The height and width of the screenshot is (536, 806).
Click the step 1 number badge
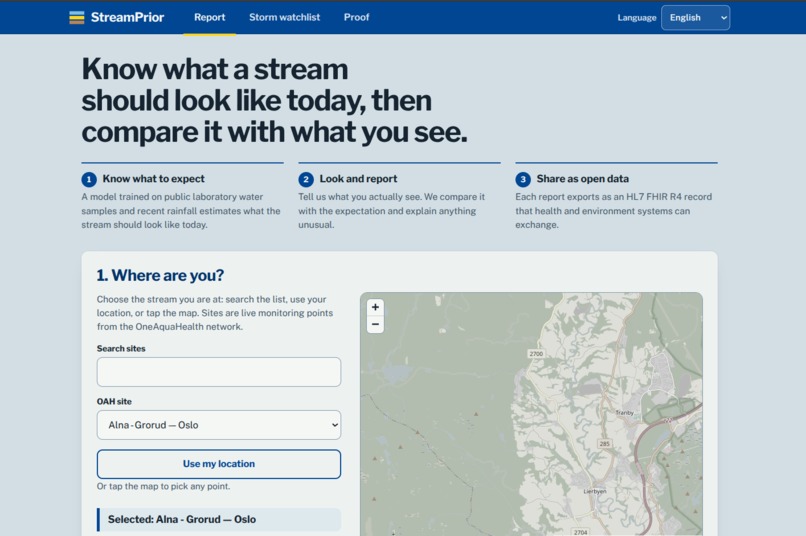pos(89,179)
